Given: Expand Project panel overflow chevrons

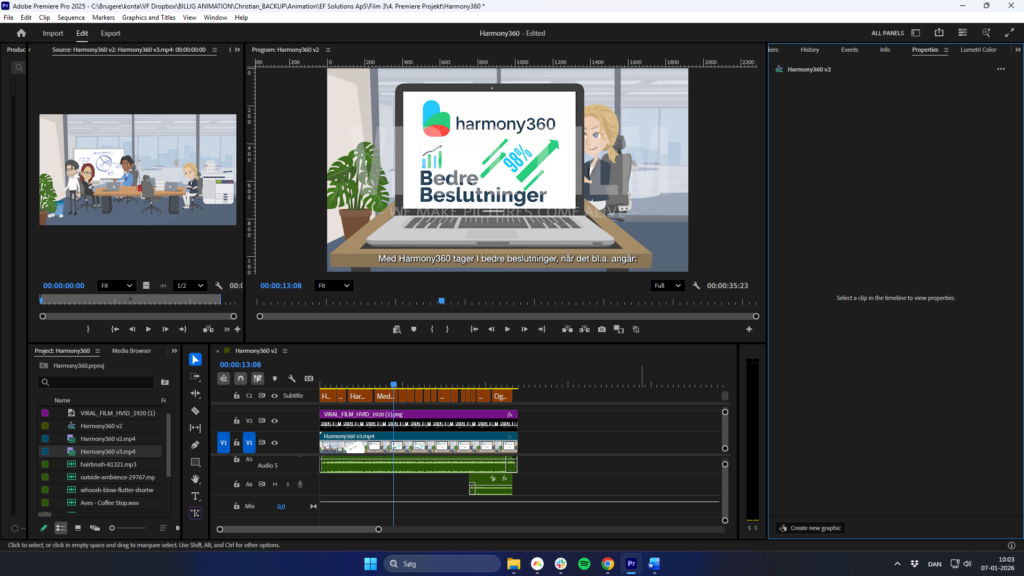Looking at the screenshot, I should coord(174,351).
